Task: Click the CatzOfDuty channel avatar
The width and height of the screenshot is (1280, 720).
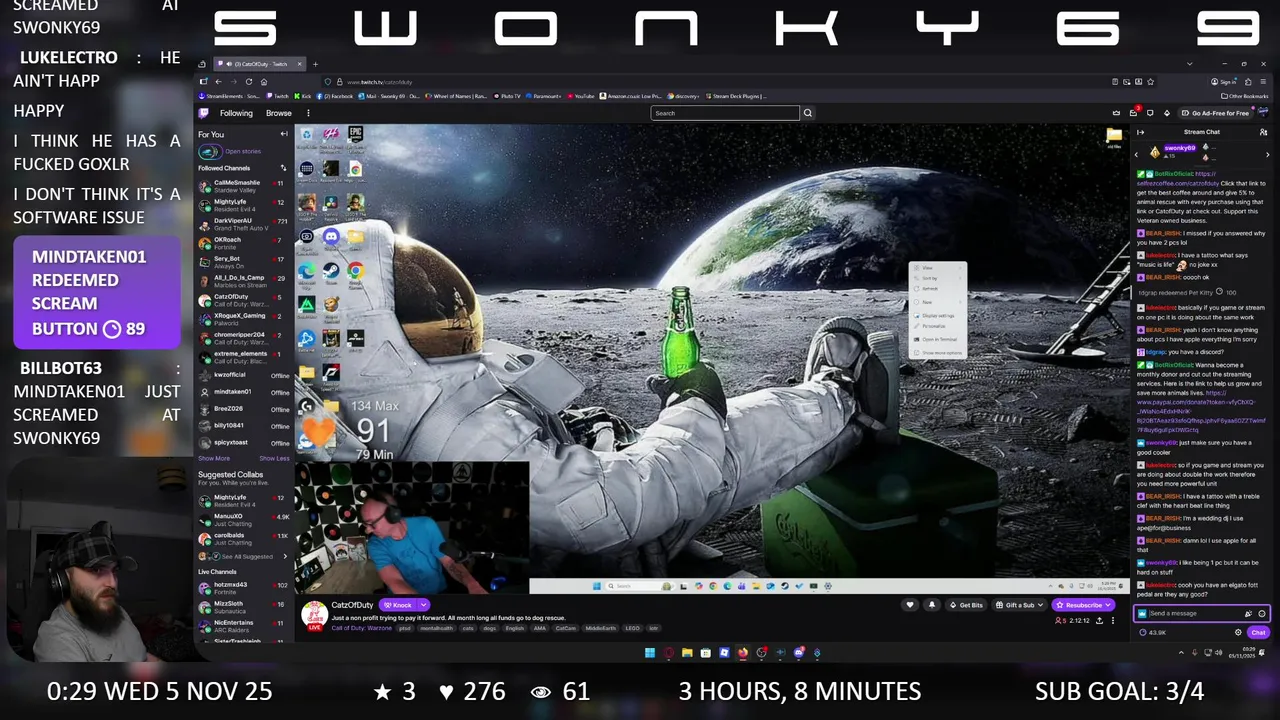Action: [x=314, y=613]
